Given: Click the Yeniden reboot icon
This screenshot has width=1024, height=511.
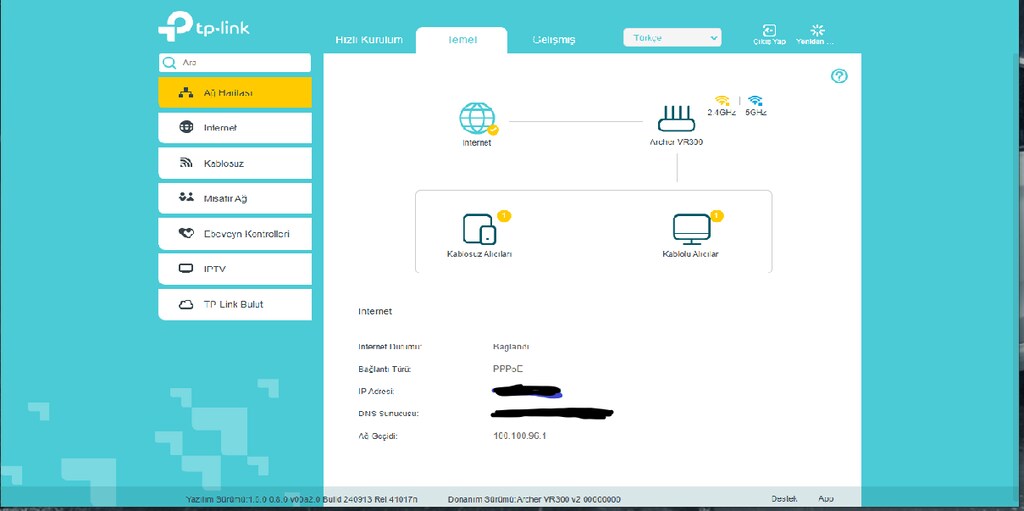Looking at the screenshot, I should [816, 30].
